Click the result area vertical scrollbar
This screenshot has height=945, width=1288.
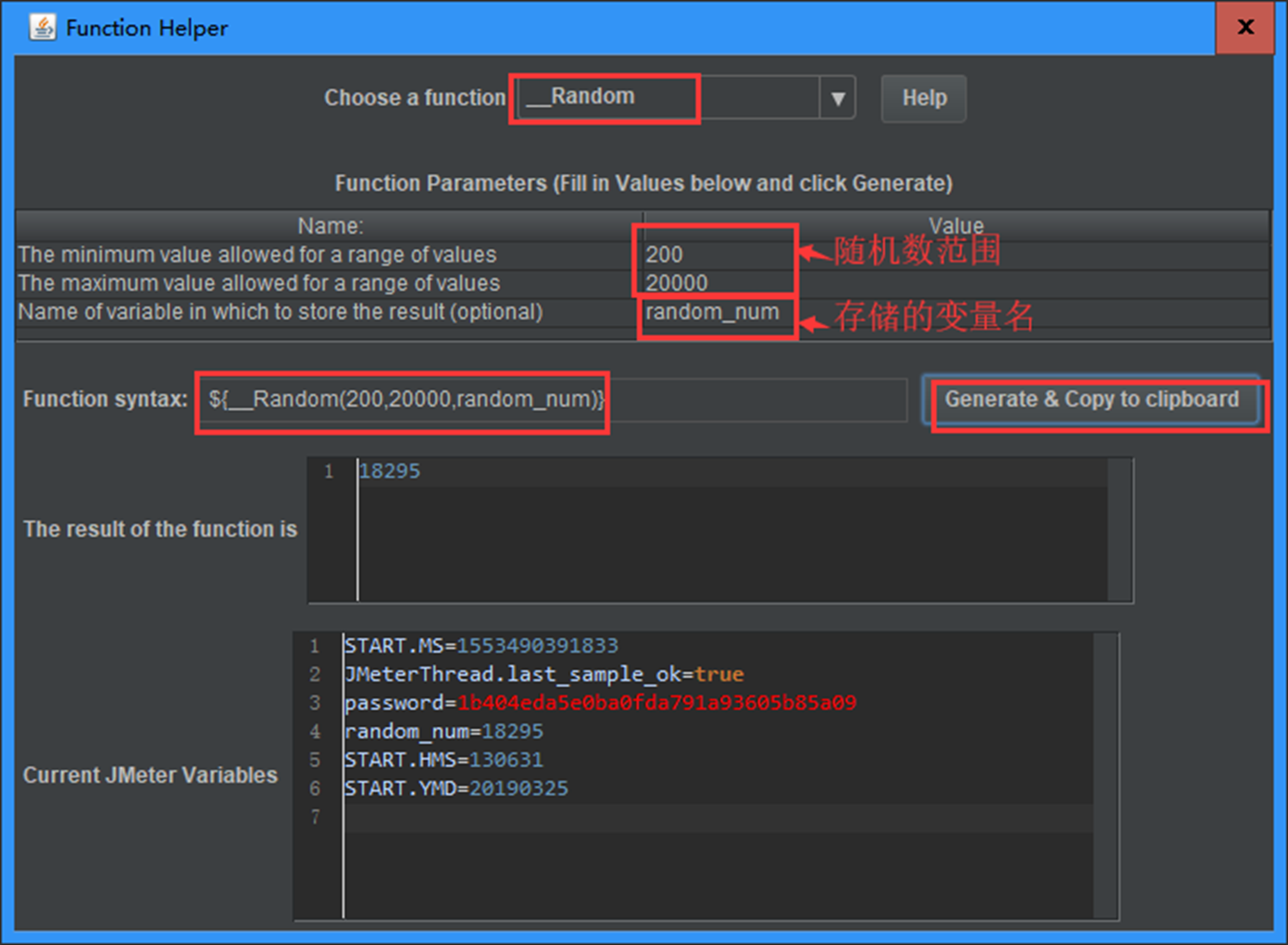click(x=1119, y=530)
